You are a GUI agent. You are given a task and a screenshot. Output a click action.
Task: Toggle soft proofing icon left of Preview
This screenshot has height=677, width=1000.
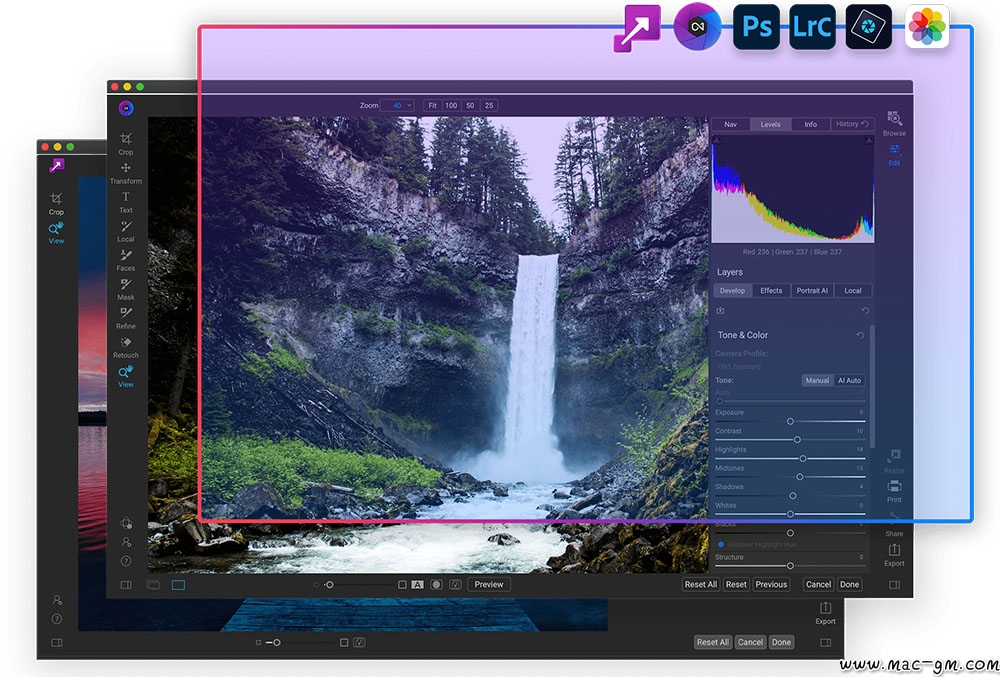coord(455,585)
